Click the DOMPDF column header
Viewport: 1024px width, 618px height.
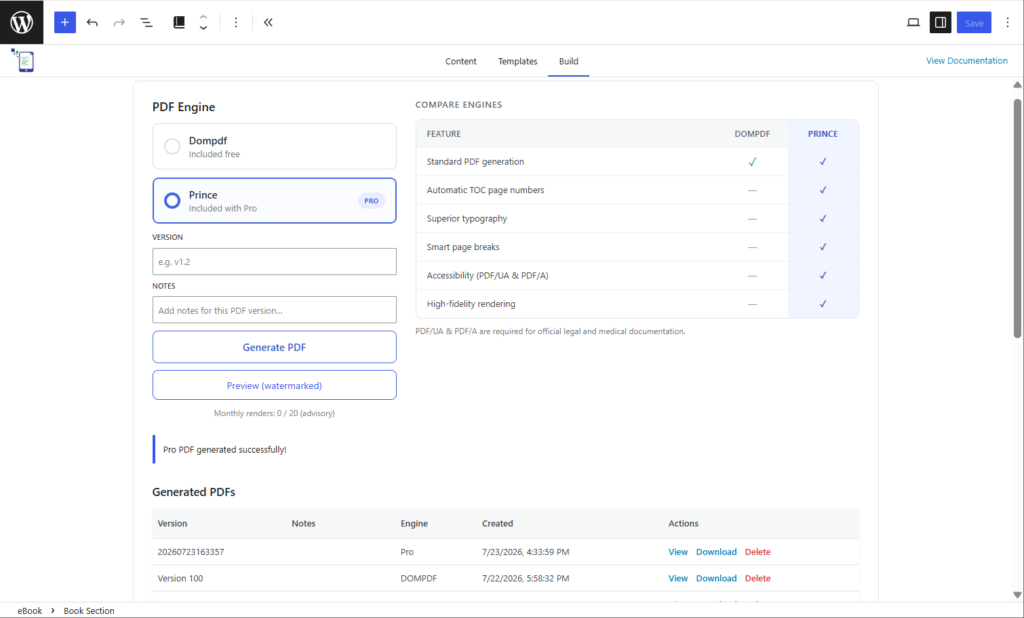[752, 134]
